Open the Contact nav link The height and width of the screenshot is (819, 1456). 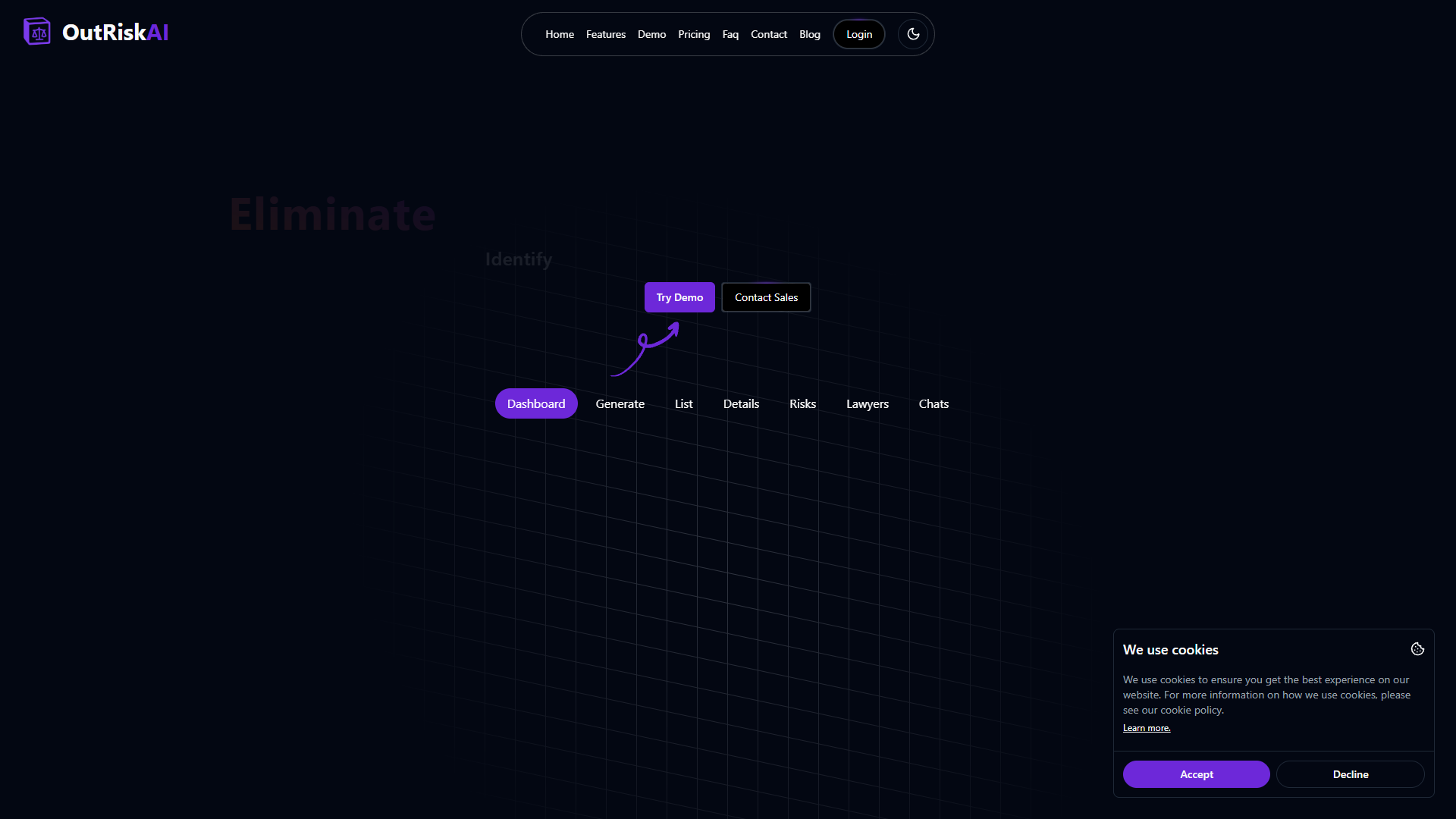click(769, 34)
